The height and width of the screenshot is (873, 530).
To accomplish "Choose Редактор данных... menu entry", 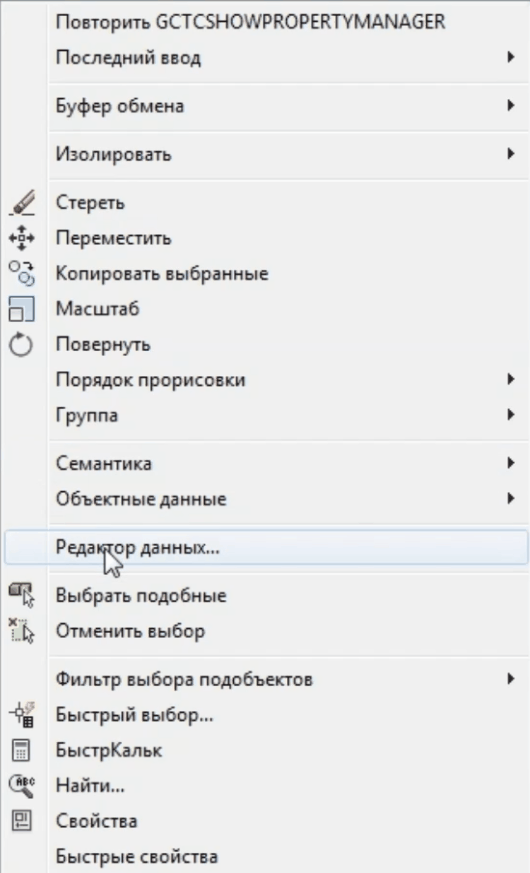I will [x=266, y=547].
